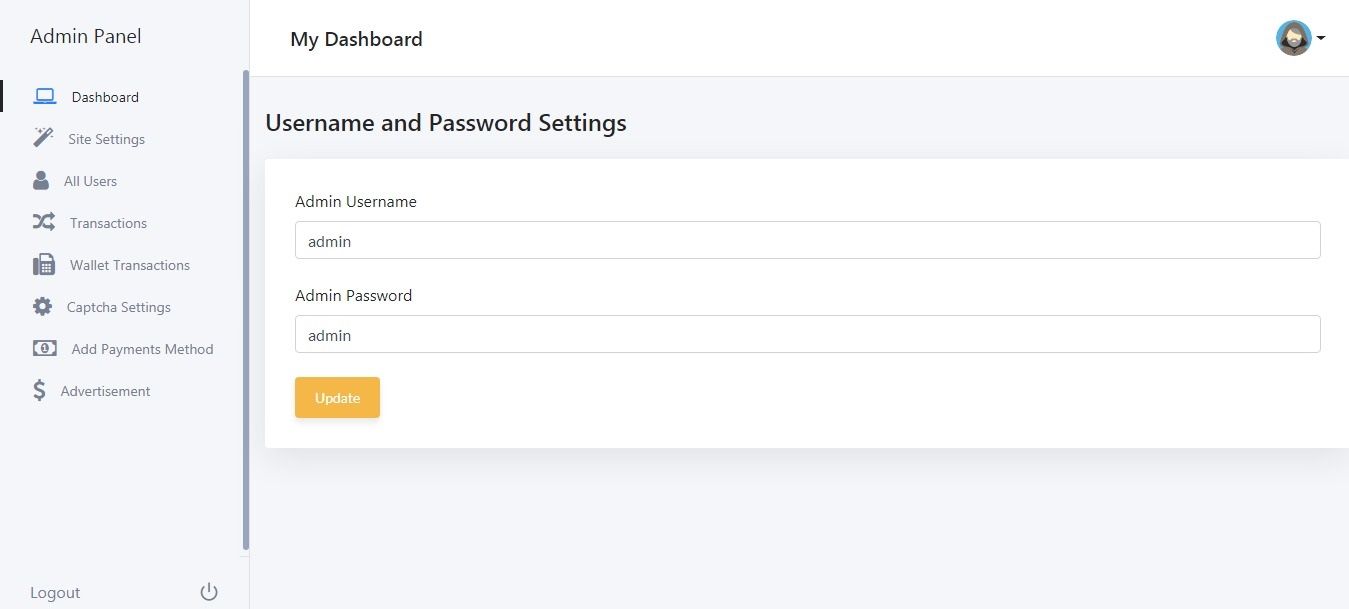Click the Wallet Transactions fax icon
The height and width of the screenshot is (609, 1349).
point(44,265)
